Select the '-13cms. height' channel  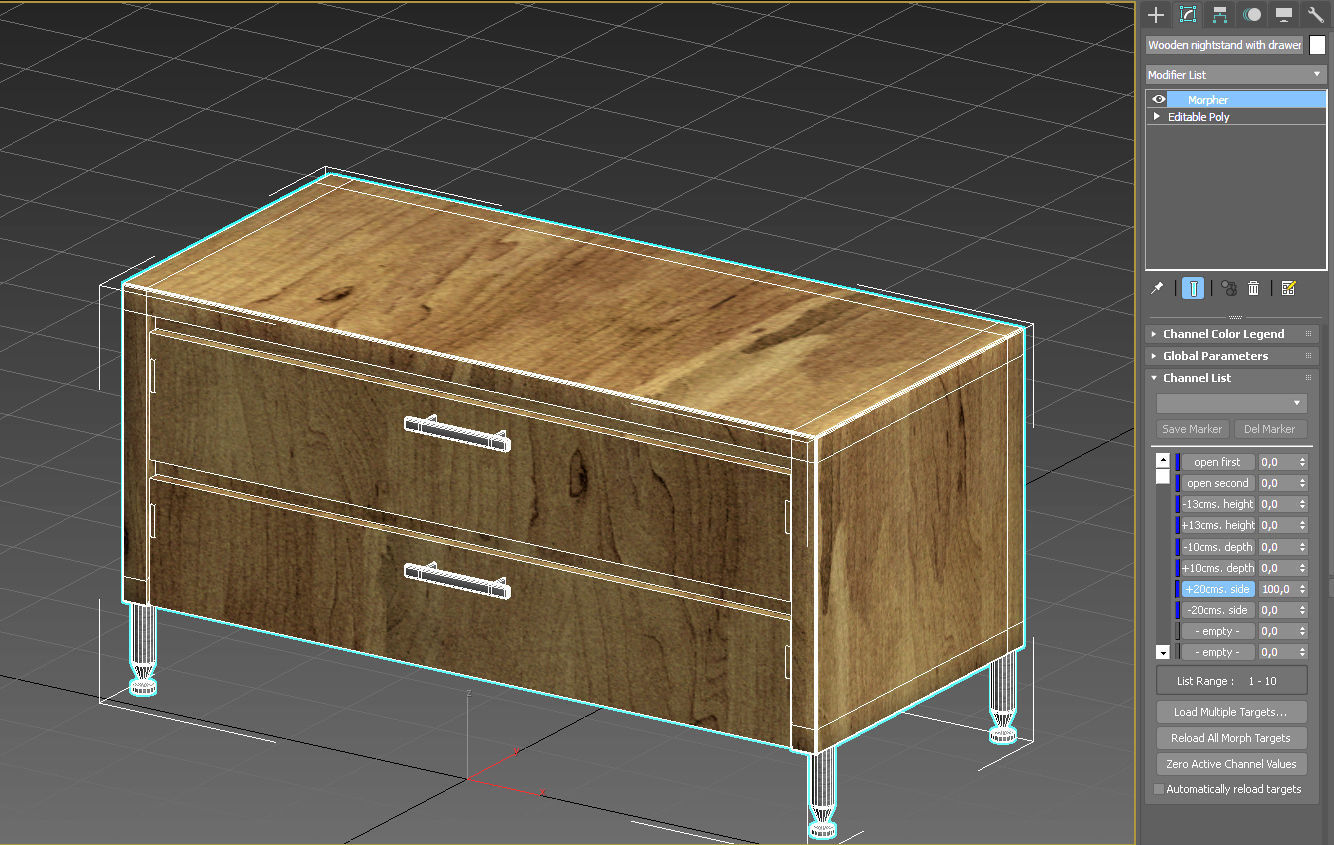coord(1217,504)
